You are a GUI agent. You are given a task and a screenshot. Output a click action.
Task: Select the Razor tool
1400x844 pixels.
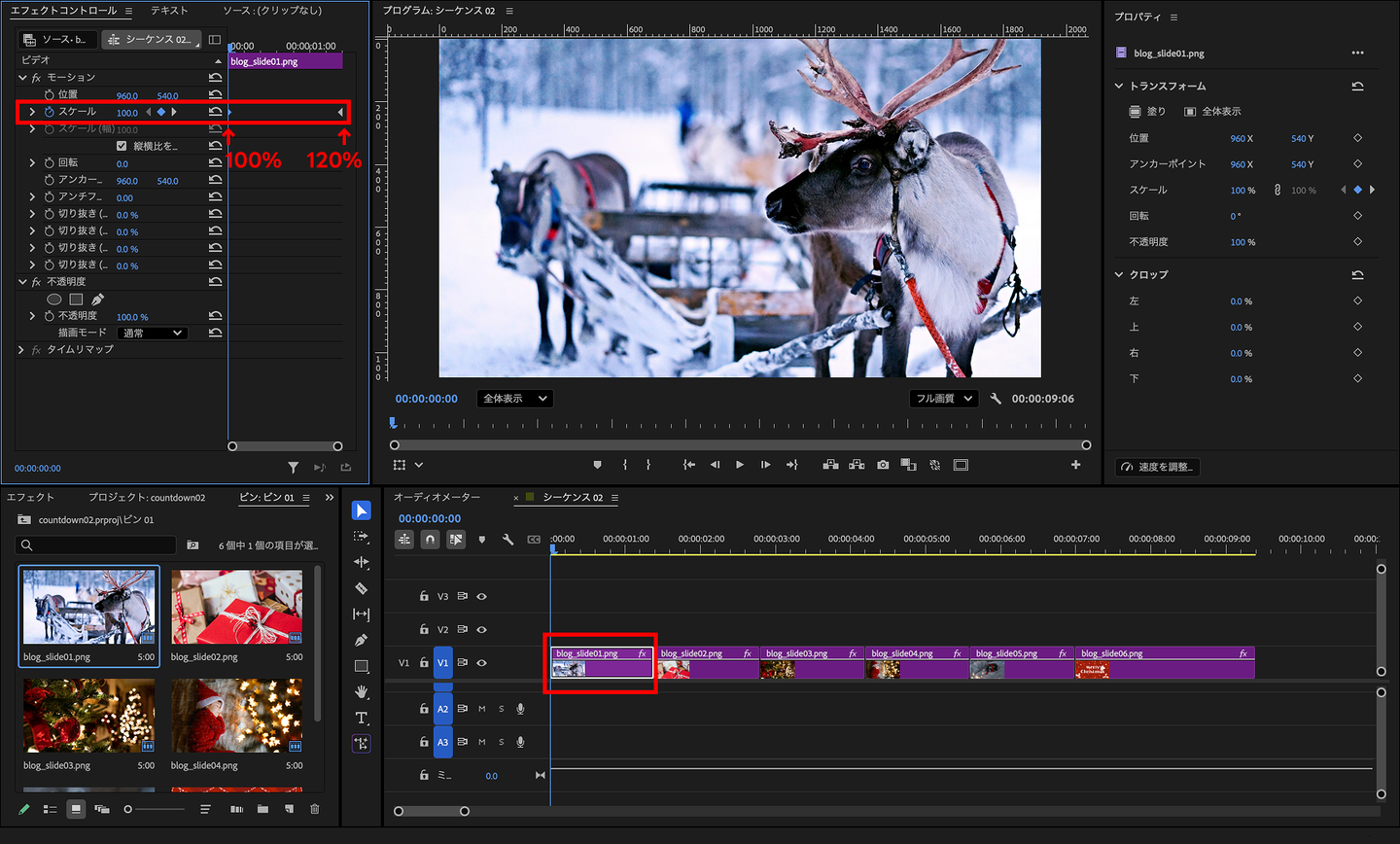click(x=361, y=588)
